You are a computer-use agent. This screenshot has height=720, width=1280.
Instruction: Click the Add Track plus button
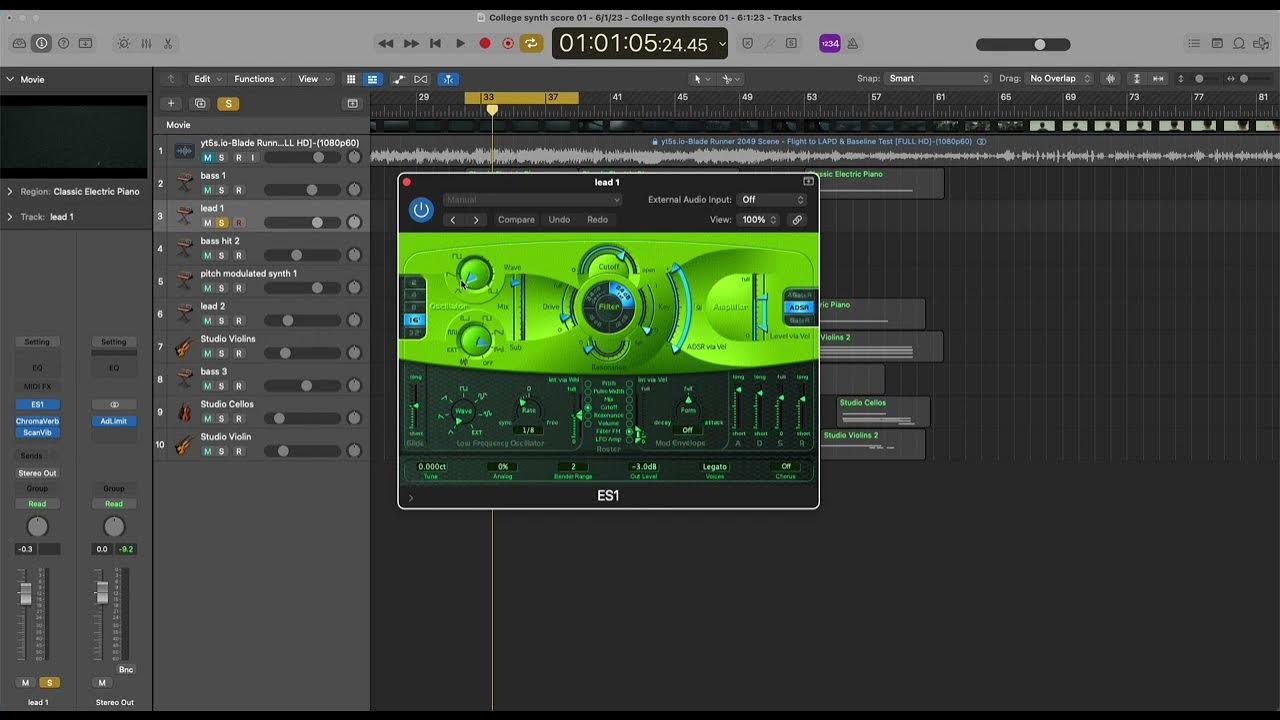[x=171, y=103]
